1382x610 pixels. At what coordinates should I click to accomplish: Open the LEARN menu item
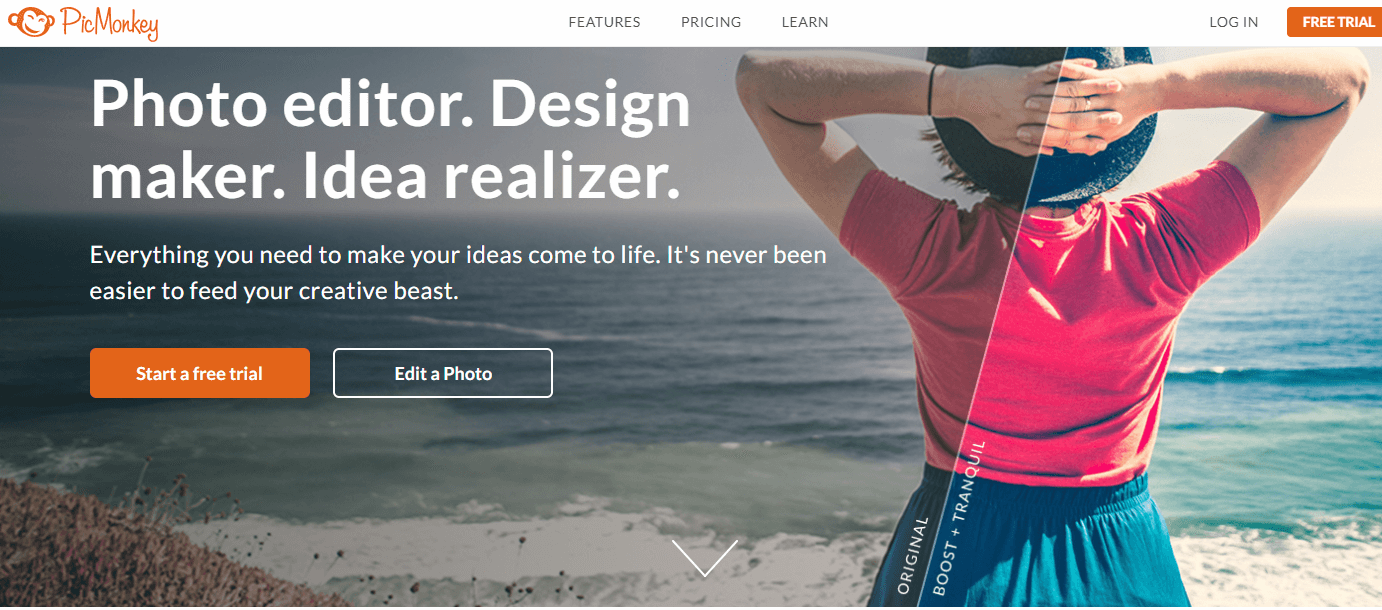pos(805,22)
